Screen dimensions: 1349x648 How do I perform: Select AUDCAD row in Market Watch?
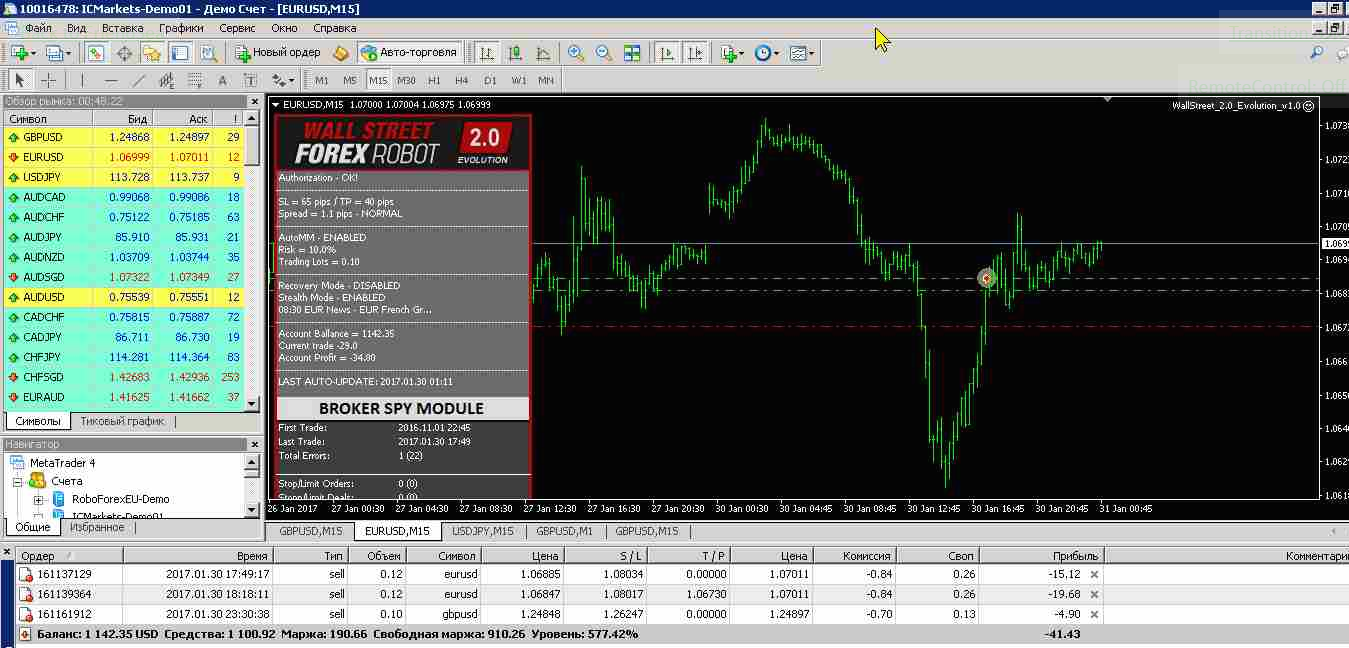(x=124, y=197)
